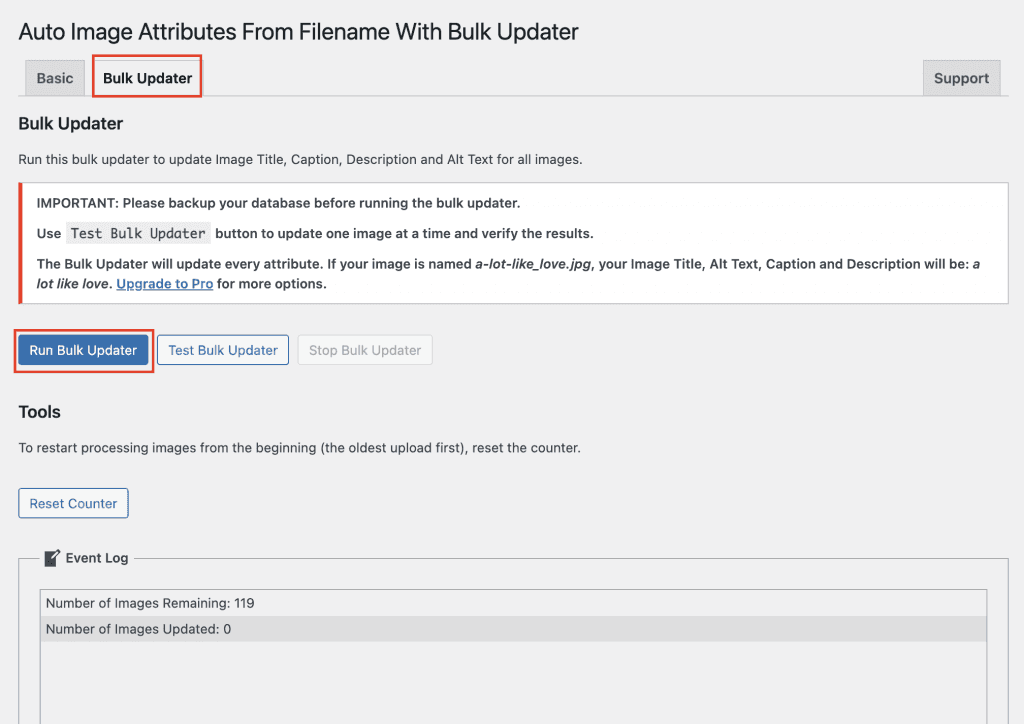Viewport: 1024px width, 724px height.
Task: Click the greyed-out Stop Bulk Updater button
Action: pyautogui.click(x=365, y=350)
